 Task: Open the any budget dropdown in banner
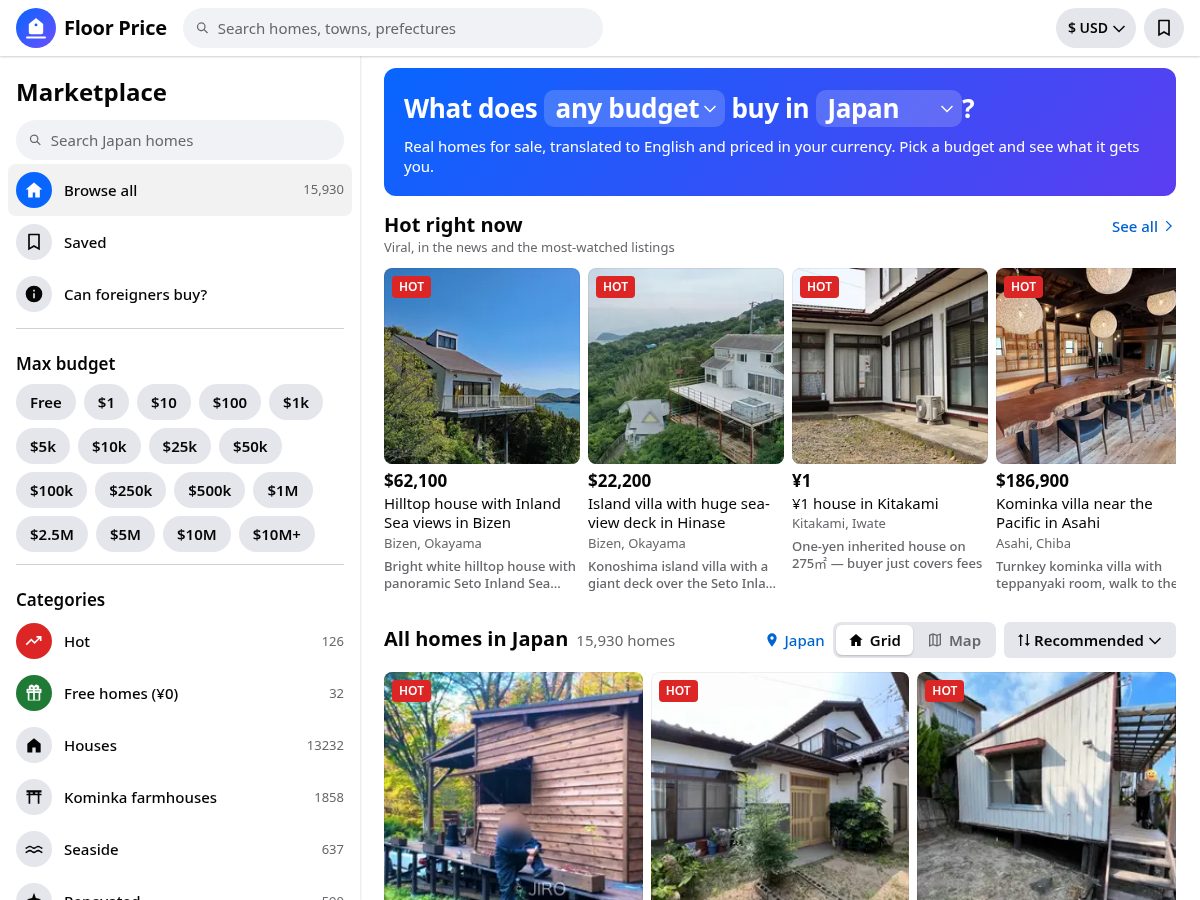tap(634, 108)
